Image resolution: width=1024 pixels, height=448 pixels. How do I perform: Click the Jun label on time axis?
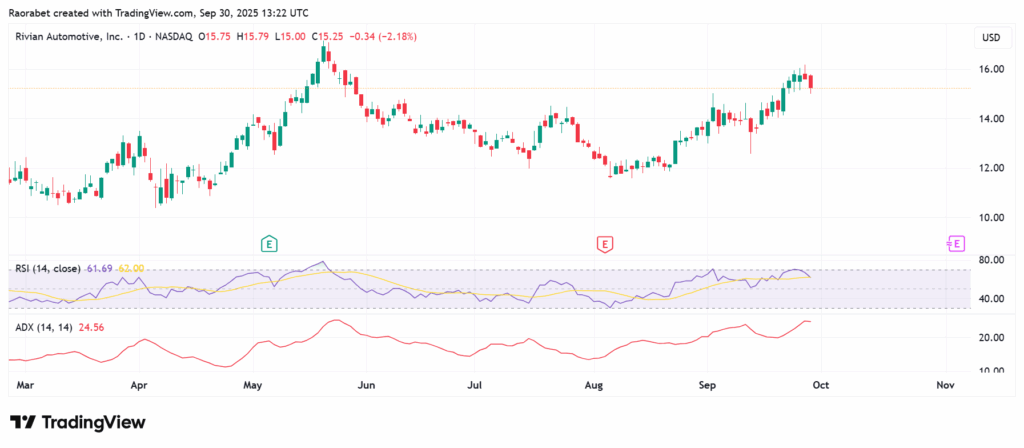[366, 385]
